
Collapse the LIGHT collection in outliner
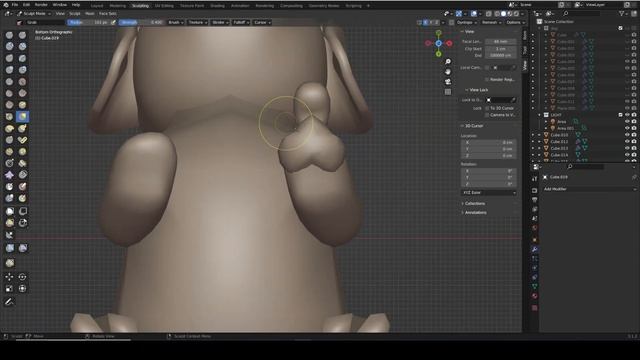540,115
